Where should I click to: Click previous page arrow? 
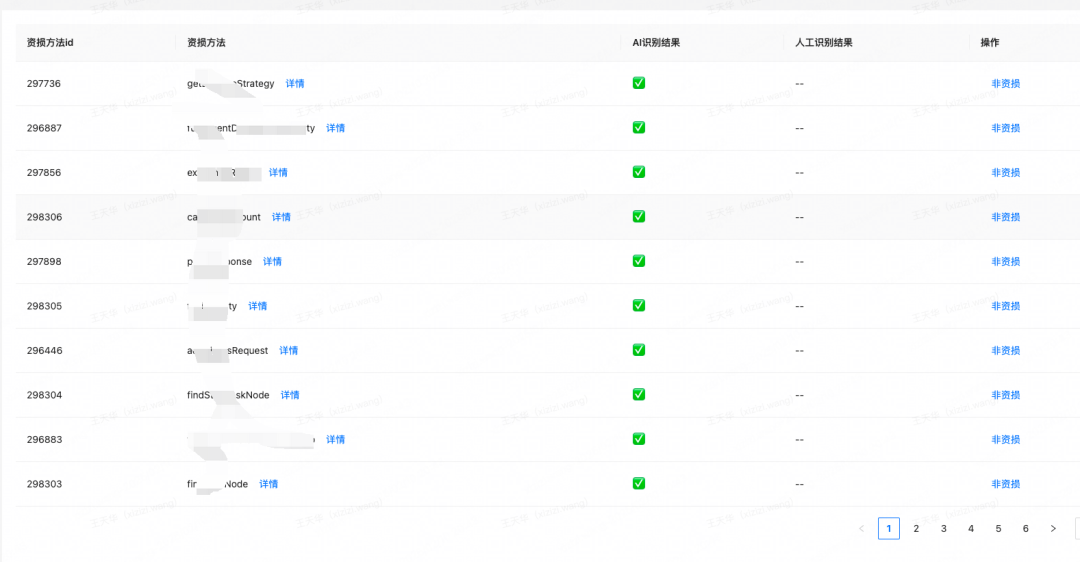(x=861, y=528)
